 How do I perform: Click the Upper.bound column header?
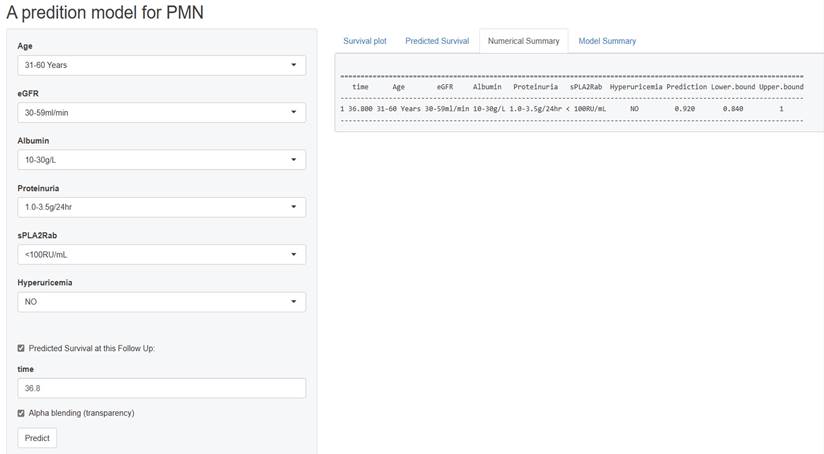(x=781, y=87)
